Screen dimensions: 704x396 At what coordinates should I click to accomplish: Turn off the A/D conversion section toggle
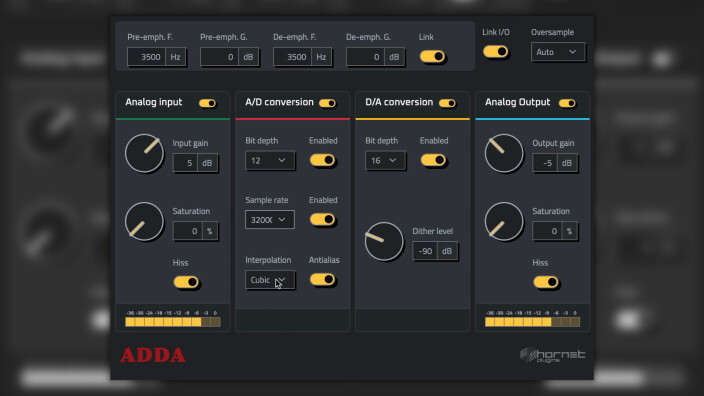[327, 103]
